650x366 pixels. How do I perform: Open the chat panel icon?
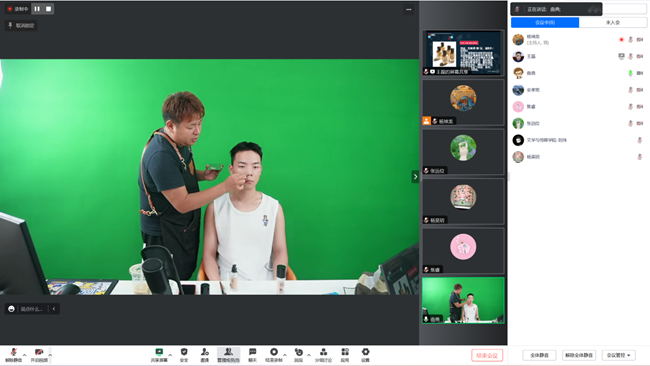252,355
